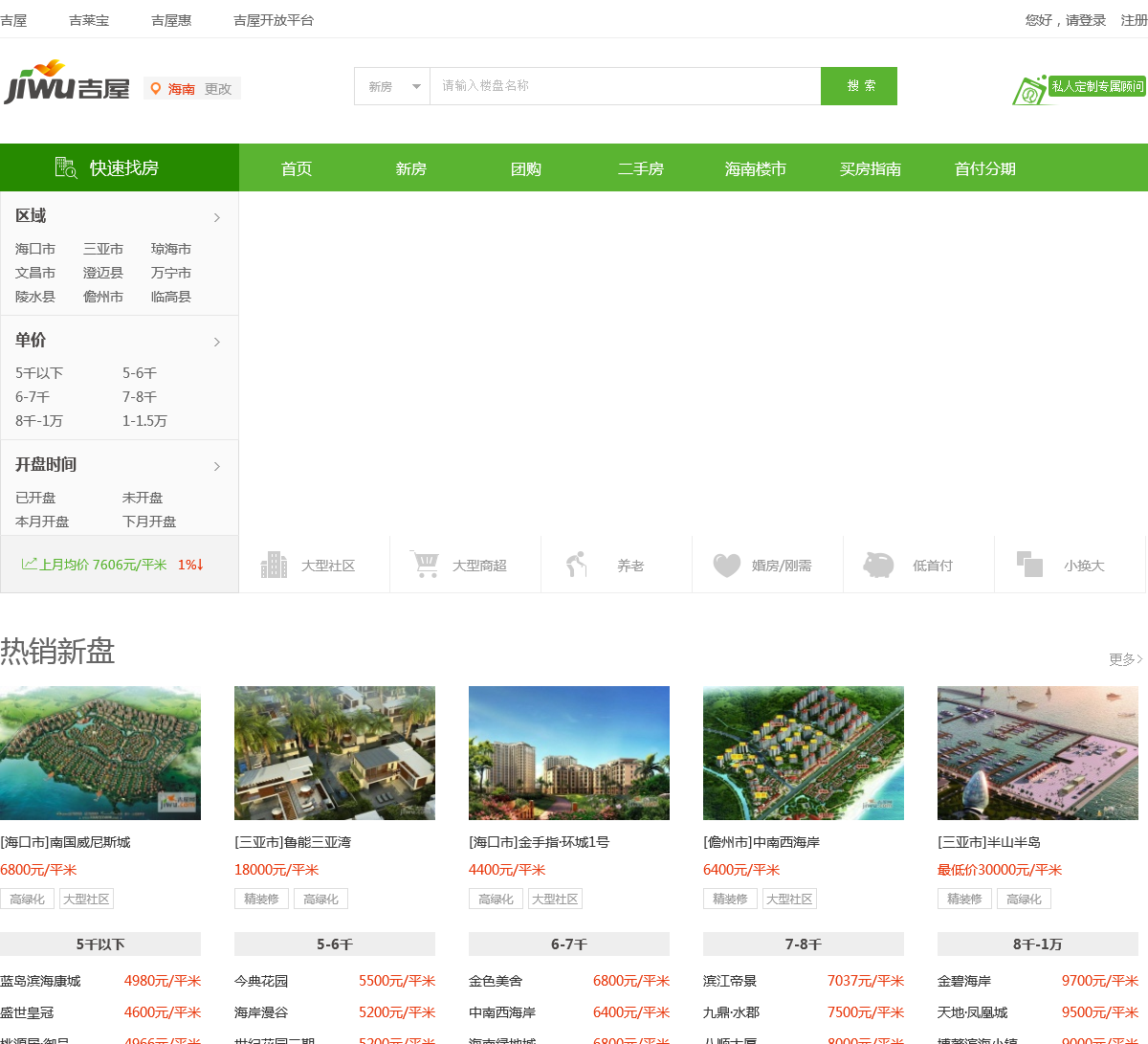Click the quick find house icon

point(66,167)
